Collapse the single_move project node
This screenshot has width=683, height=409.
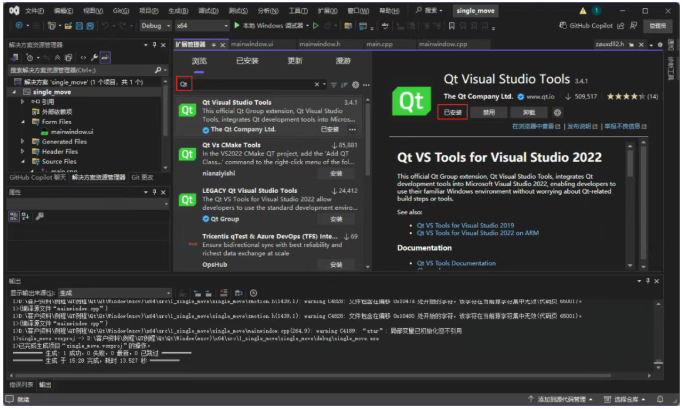point(14,92)
